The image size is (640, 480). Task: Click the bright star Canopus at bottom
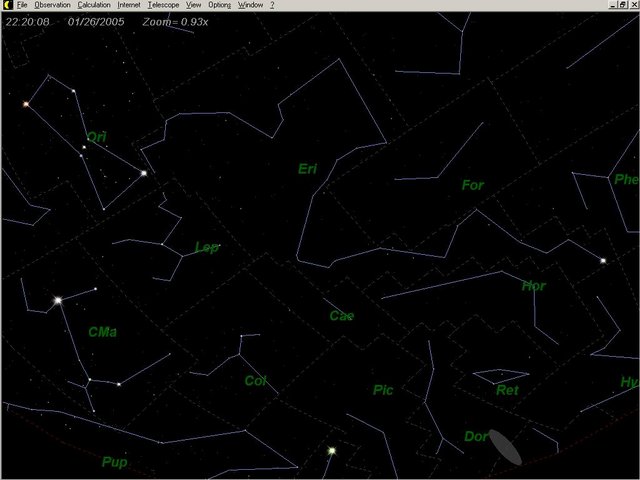tap(331, 451)
